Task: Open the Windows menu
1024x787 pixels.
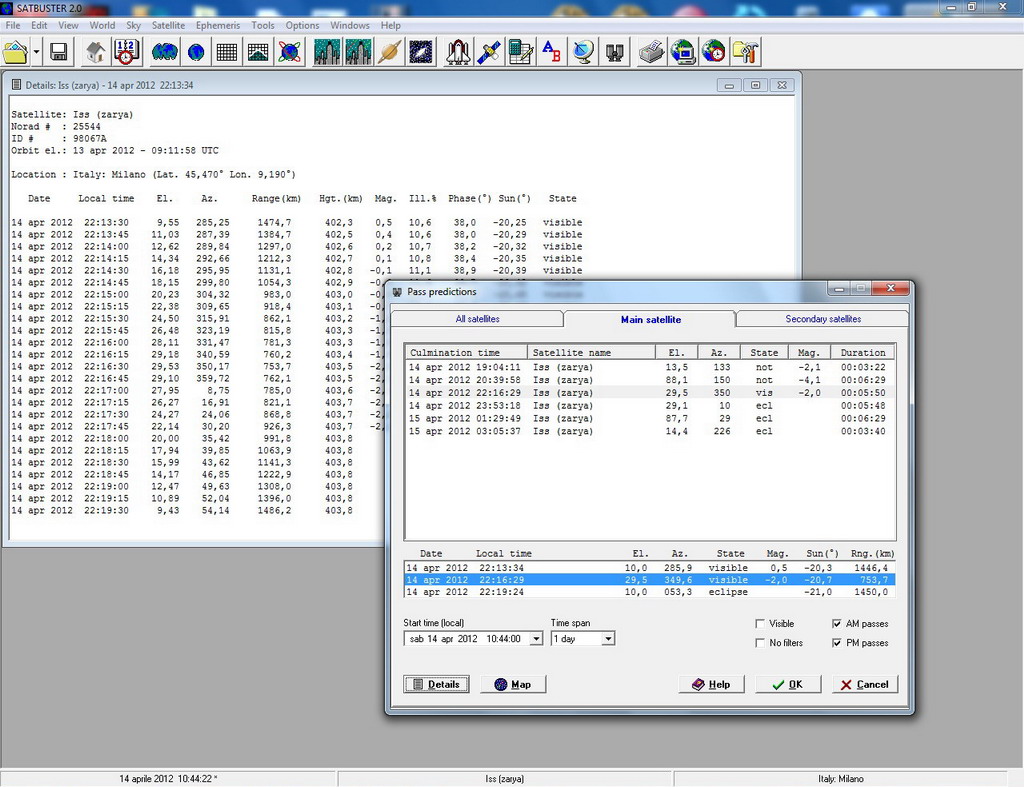Action: [349, 25]
